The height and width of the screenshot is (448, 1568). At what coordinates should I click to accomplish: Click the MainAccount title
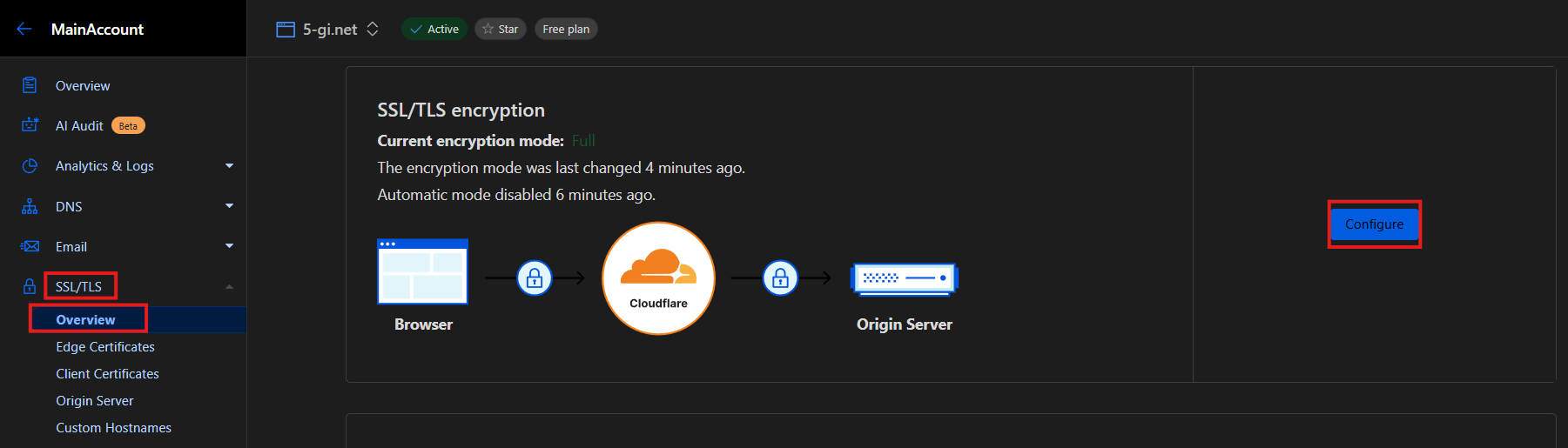(x=98, y=29)
